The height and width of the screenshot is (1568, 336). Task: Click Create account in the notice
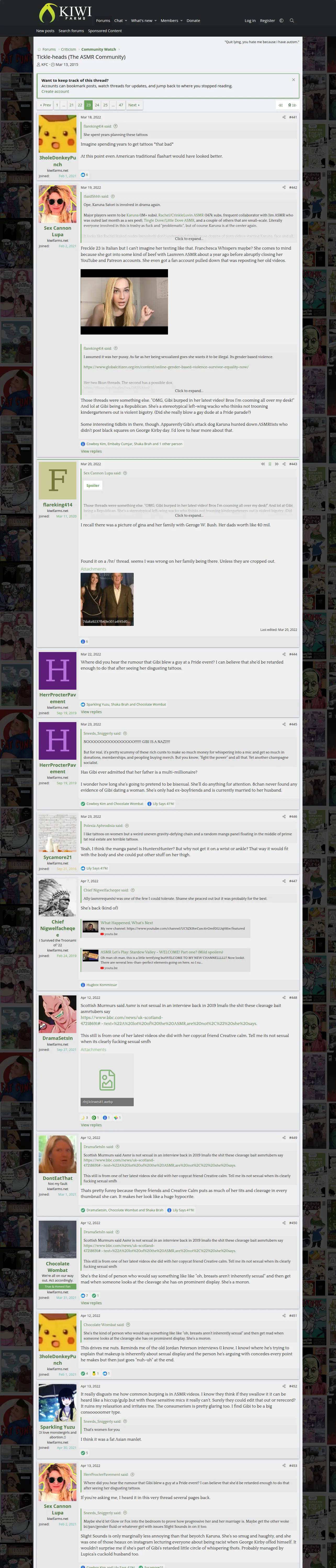[x=55, y=91]
